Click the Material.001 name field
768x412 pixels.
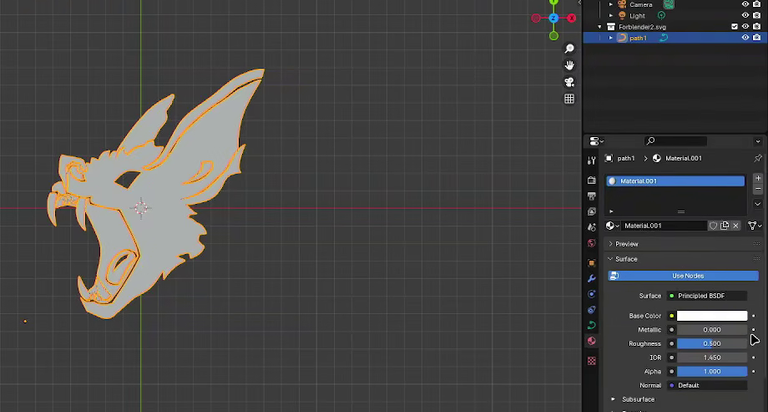663,225
